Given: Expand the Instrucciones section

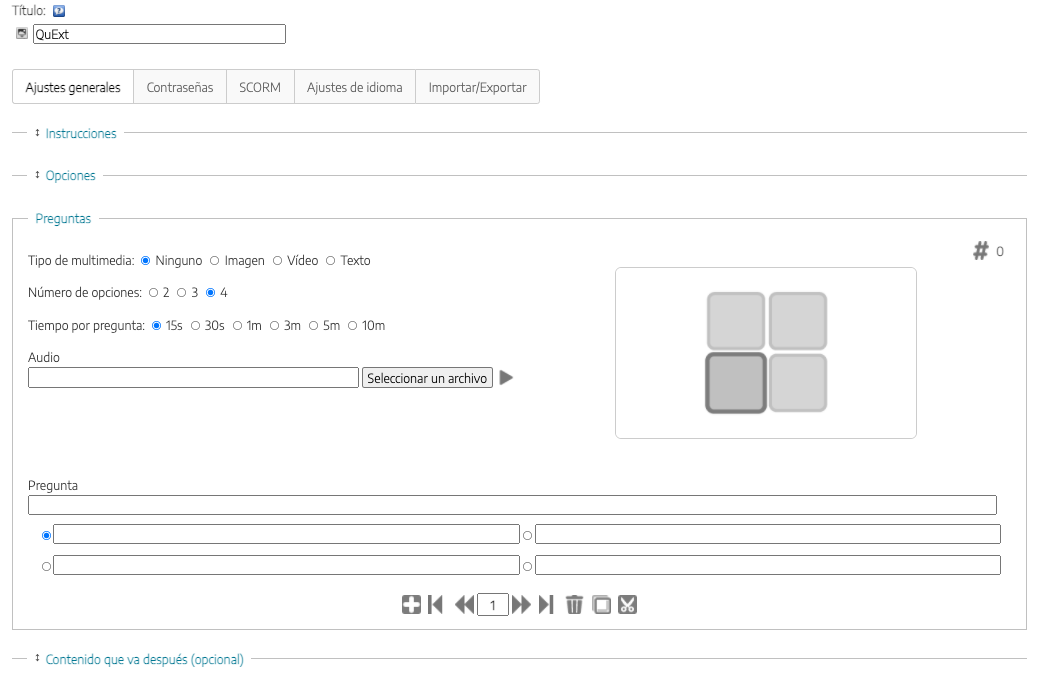Looking at the screenshot, I should click(x=81, y=134).
